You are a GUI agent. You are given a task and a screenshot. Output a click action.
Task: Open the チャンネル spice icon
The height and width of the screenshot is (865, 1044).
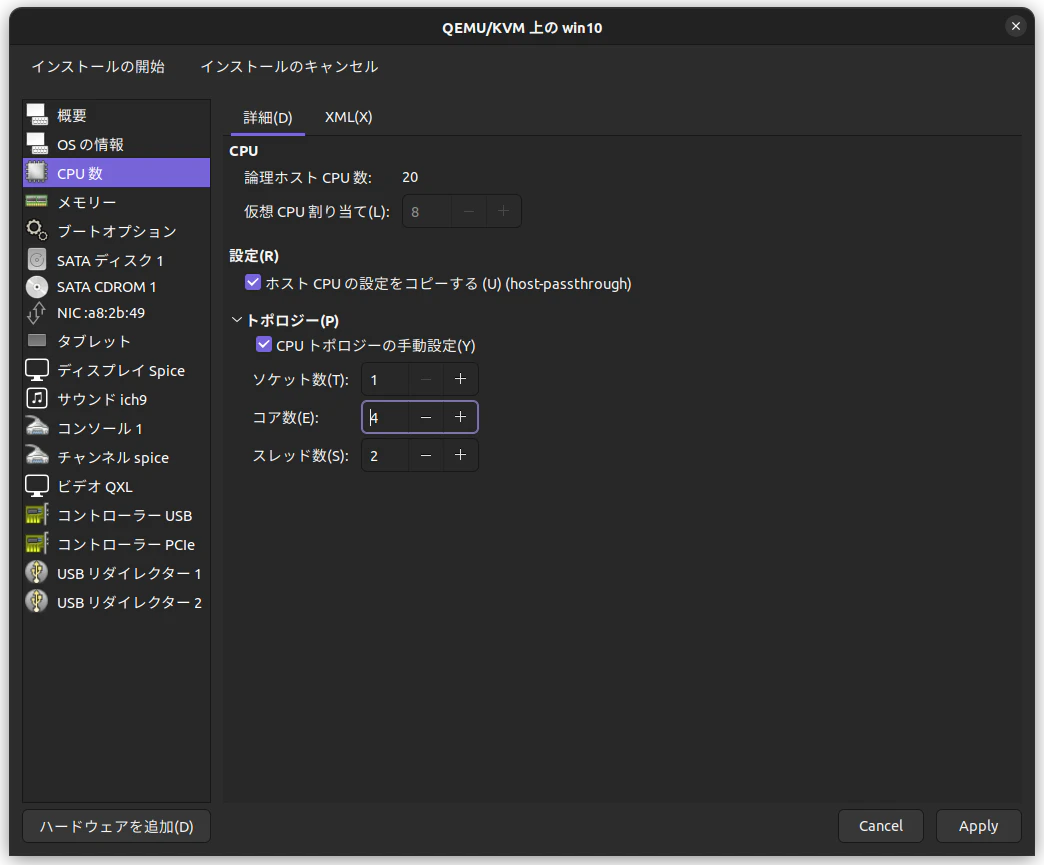tap(37, 457)
